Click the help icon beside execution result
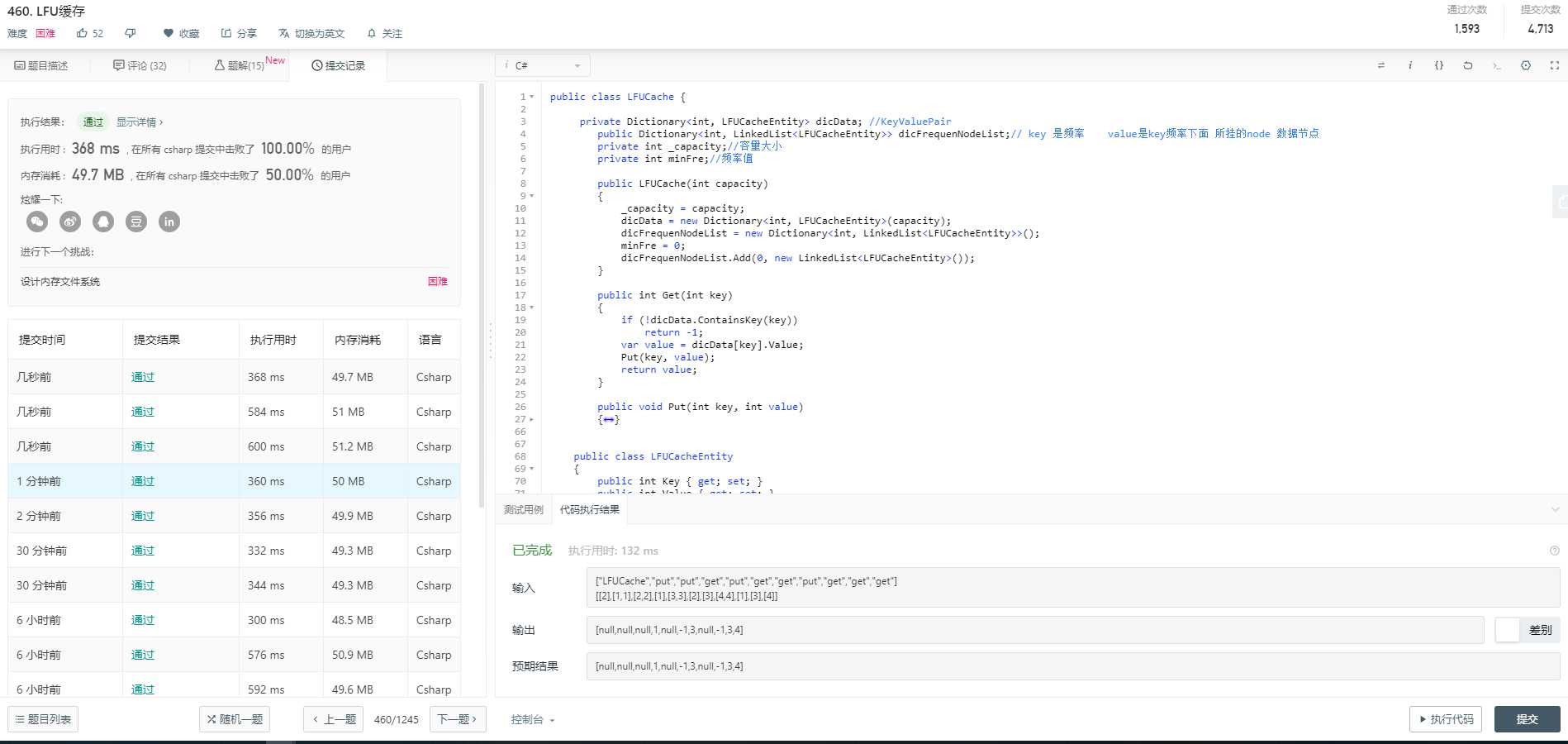Screen dimensions: 1568x744 (x=1555, y=551)
